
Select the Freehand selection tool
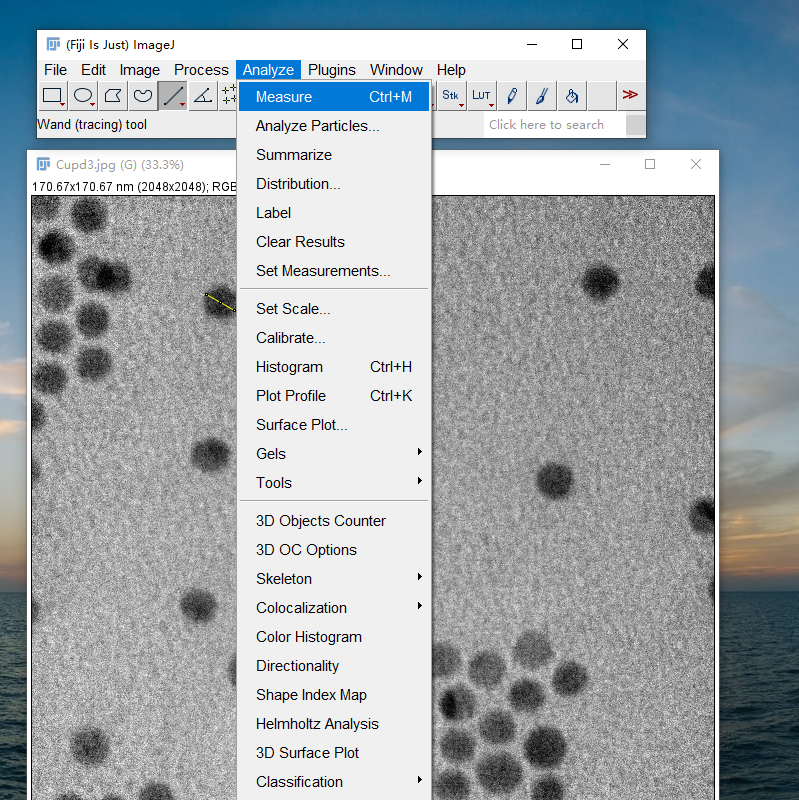143,96
